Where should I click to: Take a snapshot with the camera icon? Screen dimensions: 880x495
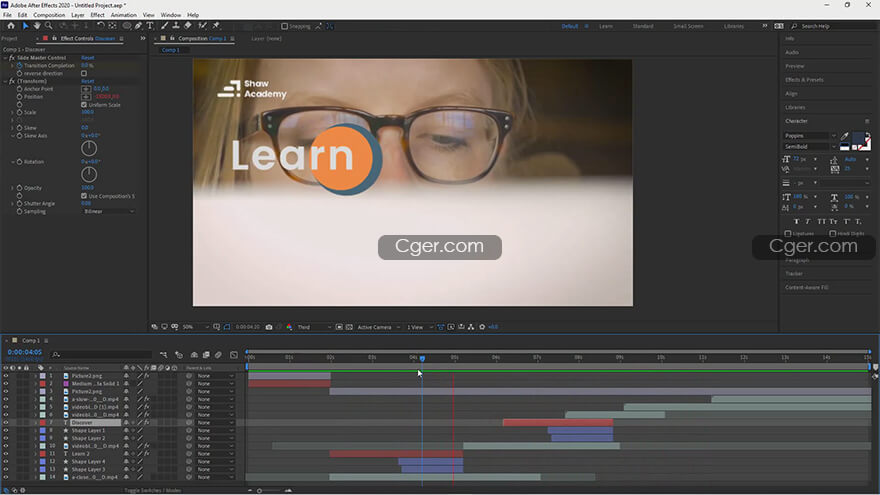[269, 327]
